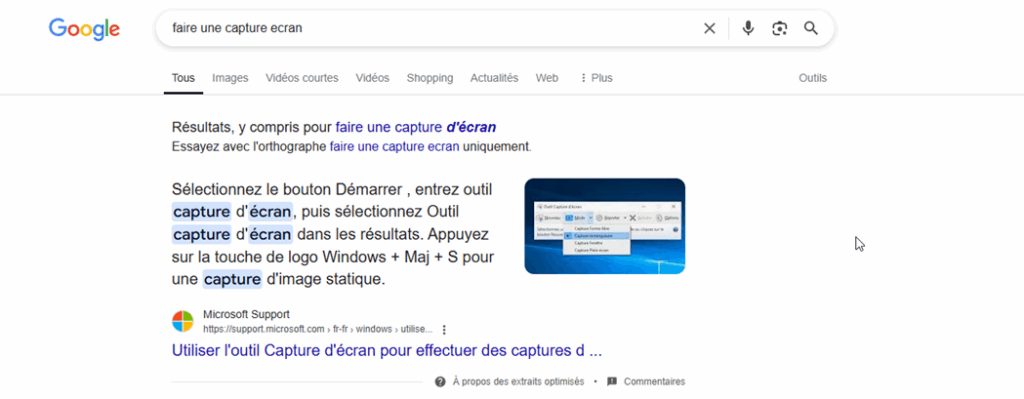Image resolution: width=1024 pixels, height=399 pixels.
Task: Follow the suggestion faire une capture d'écran
Action: (415, 127)
